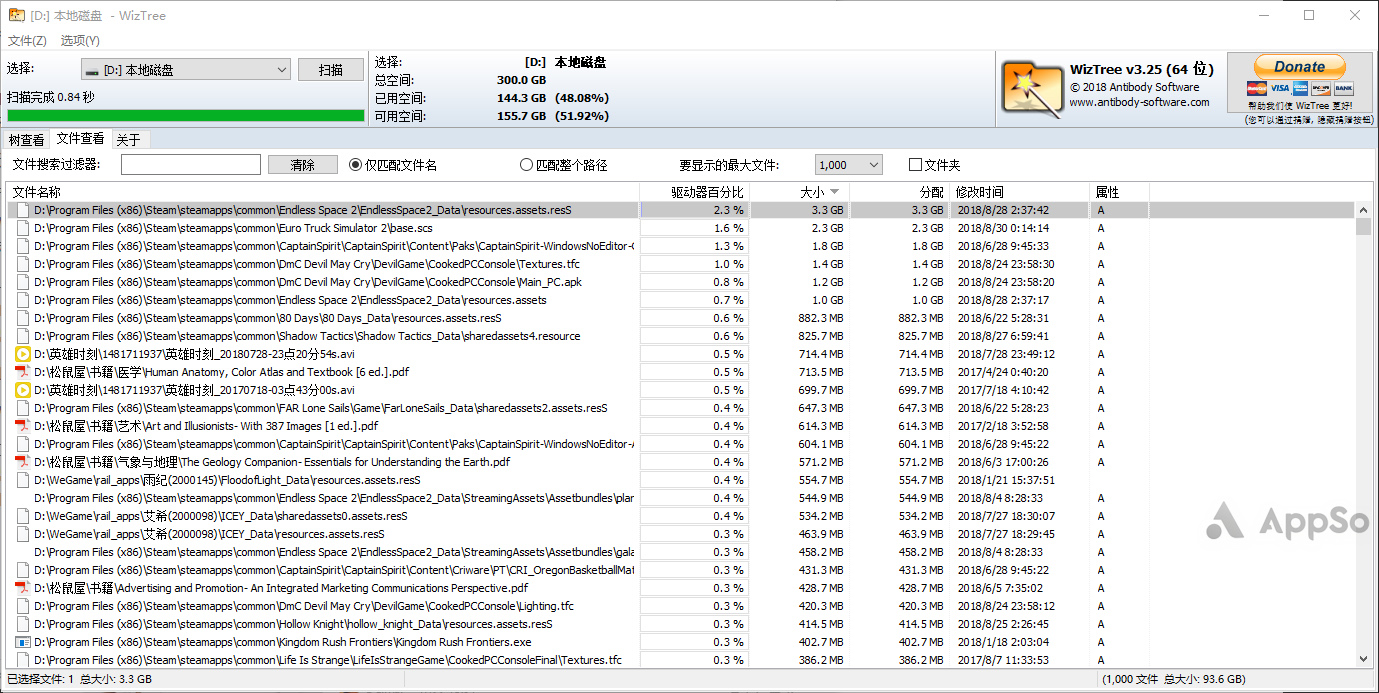Select the 匹配整个路径 radio button

527,165
